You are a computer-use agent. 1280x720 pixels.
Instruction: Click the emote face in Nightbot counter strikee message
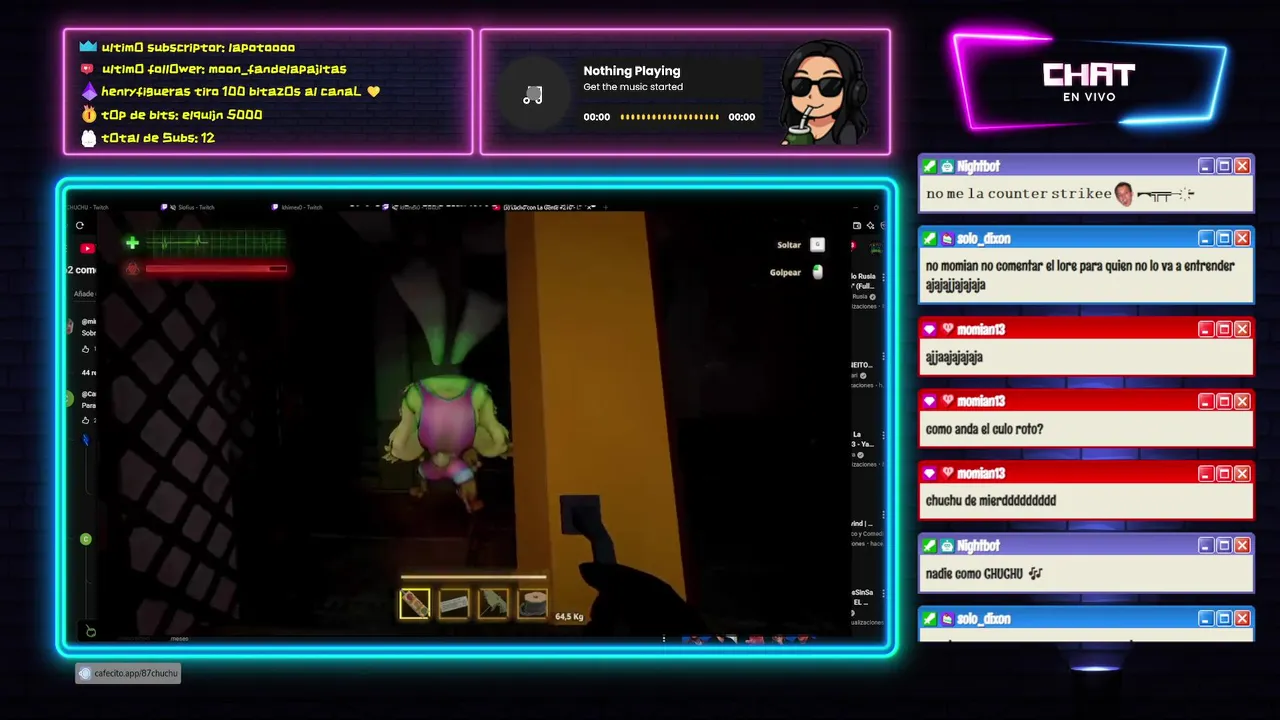tap(1124, 193)
